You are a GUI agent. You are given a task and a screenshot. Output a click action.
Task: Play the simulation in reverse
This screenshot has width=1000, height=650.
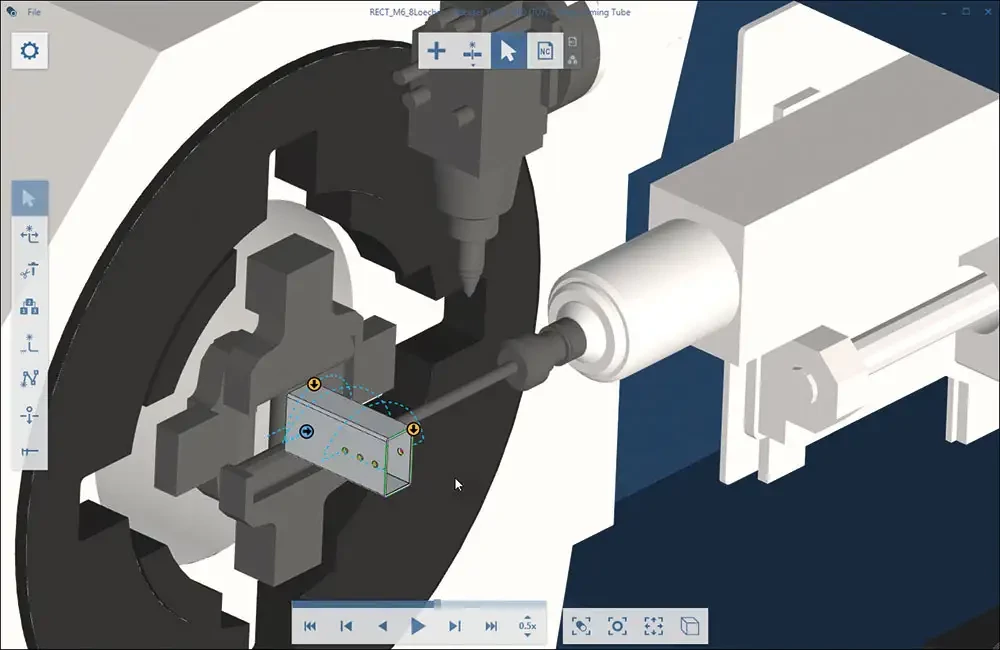(x=383, y=626)
